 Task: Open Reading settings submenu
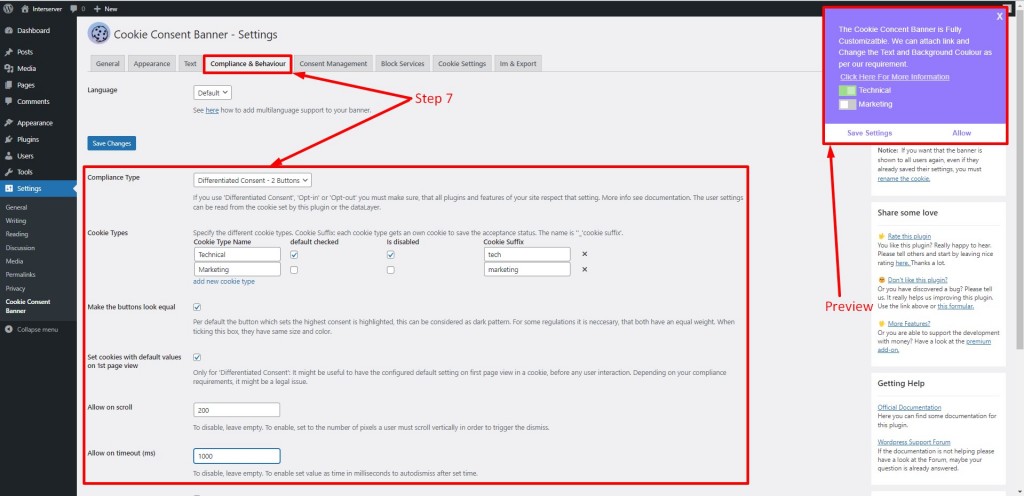click(x=16, y=234)
